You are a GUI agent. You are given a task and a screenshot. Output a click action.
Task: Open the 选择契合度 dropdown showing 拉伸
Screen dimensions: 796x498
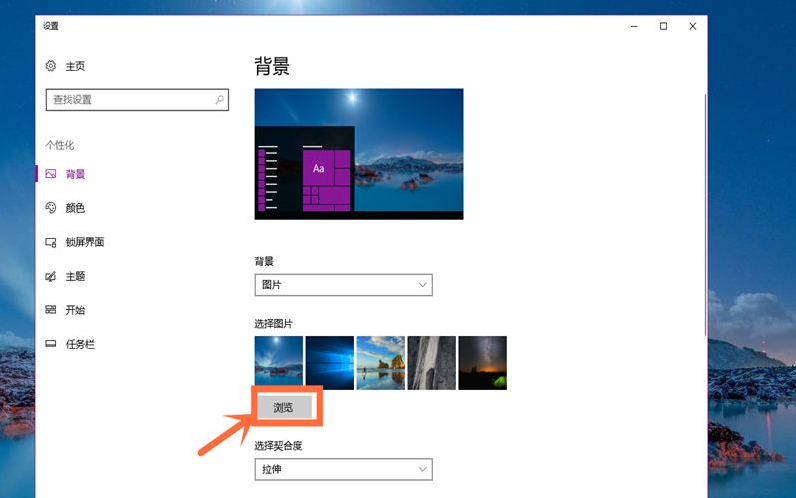click(x=344, y=470)
